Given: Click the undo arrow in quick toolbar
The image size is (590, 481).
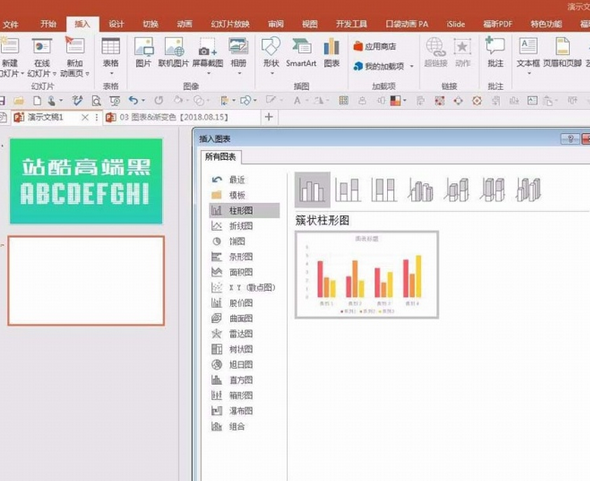Looking at the screenshot, I should (134, 100).
